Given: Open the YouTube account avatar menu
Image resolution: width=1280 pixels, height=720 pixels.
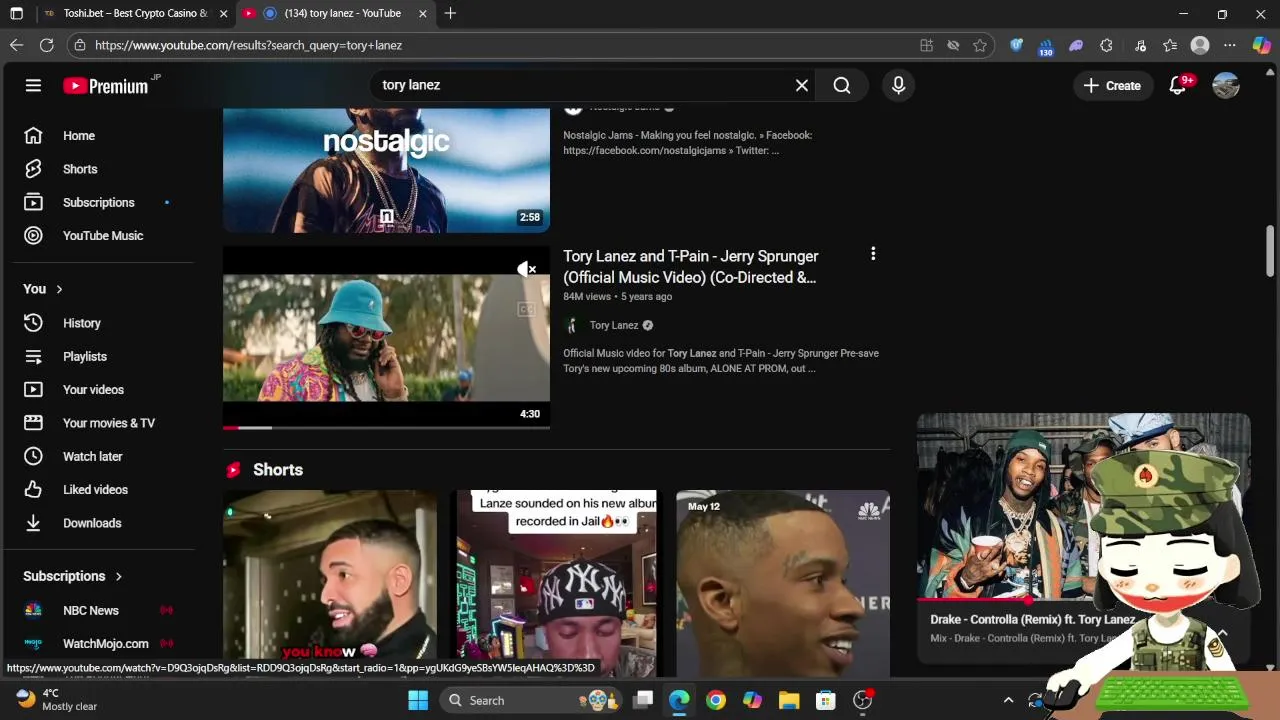Looking at the screenshot, I should [1226, 85].
